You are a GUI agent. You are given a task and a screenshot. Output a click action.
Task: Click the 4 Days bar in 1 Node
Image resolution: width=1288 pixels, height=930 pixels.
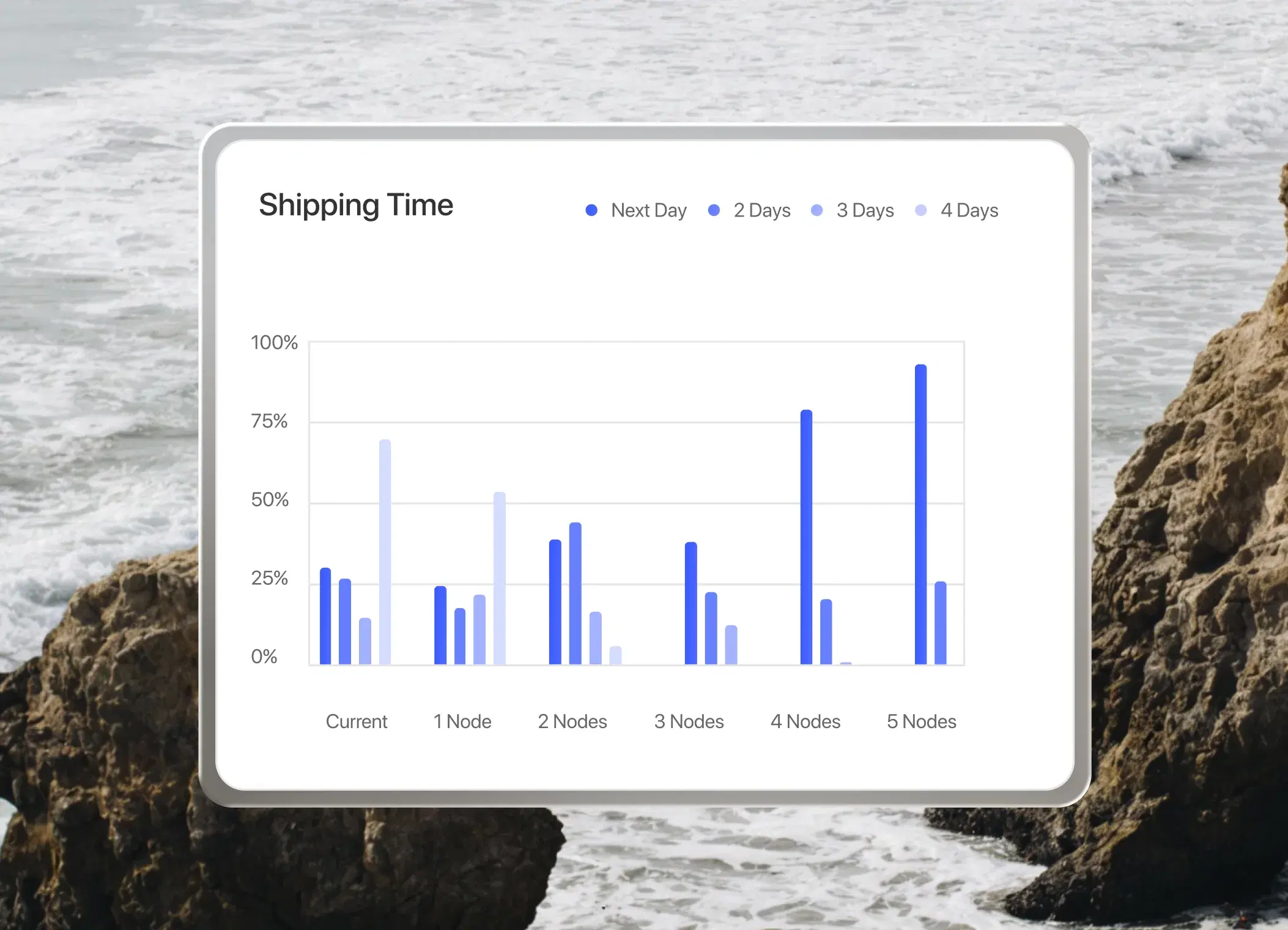[500, 578]
